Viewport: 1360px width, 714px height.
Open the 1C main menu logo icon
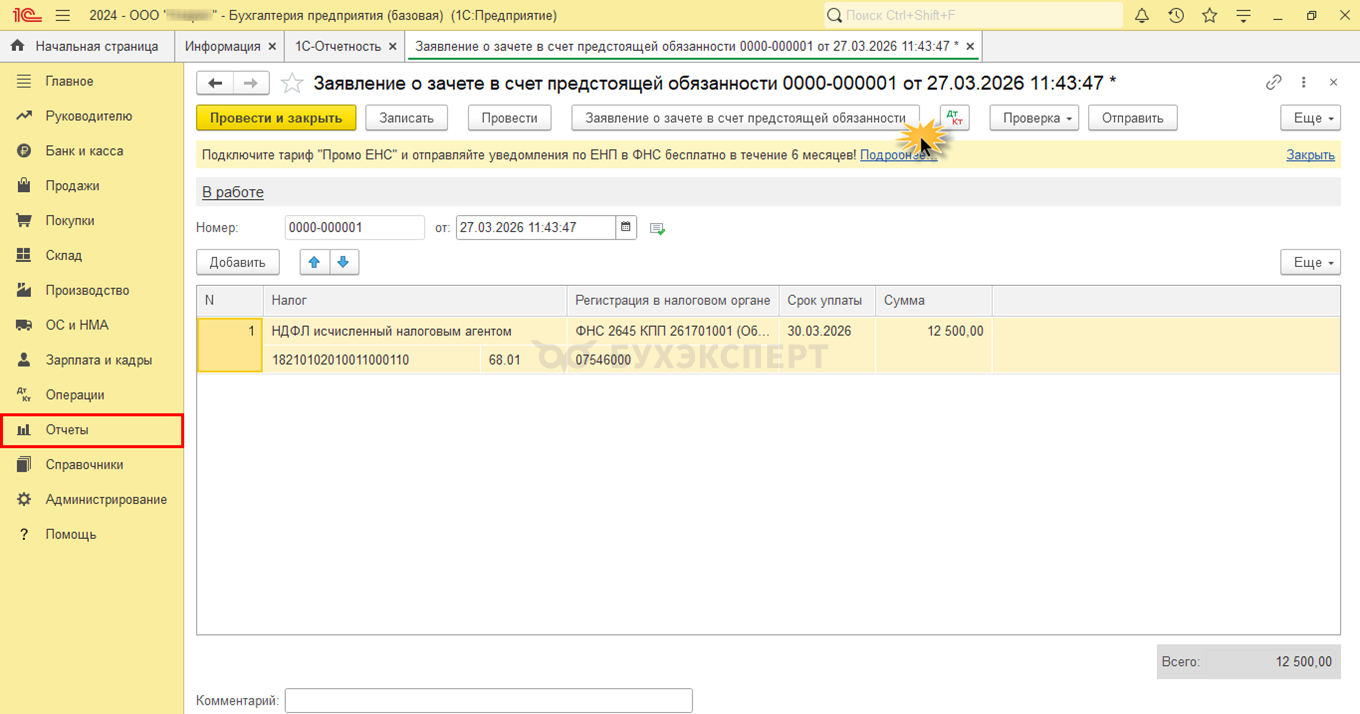(x=26, y=15)
